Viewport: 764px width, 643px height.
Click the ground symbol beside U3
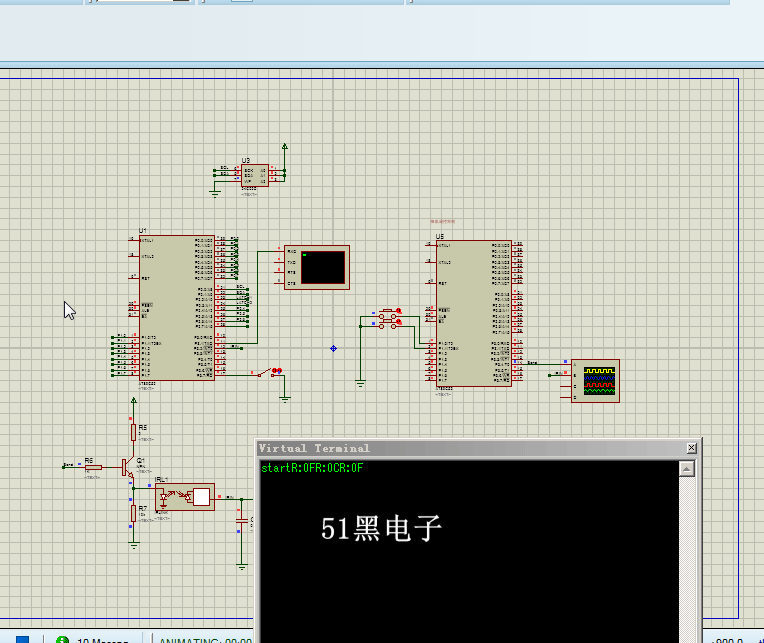coord(215,194)
